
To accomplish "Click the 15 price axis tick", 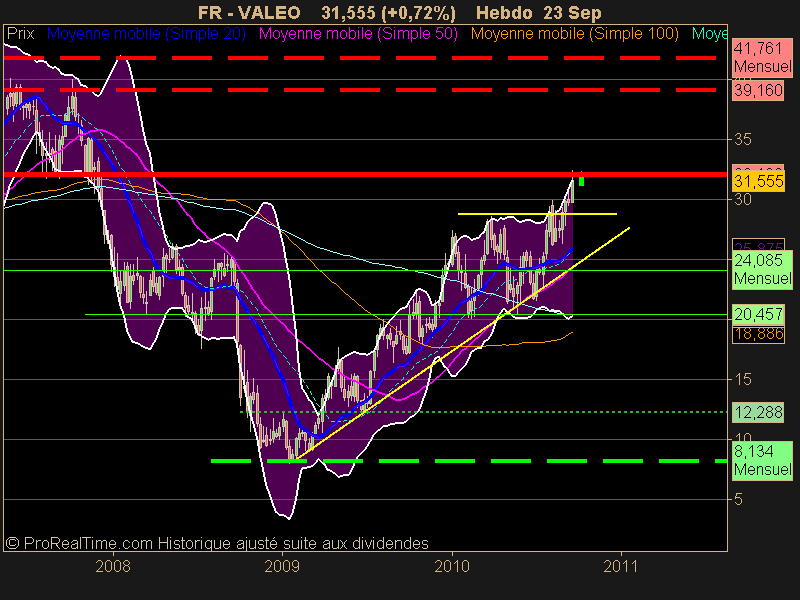I will [742, 379].
